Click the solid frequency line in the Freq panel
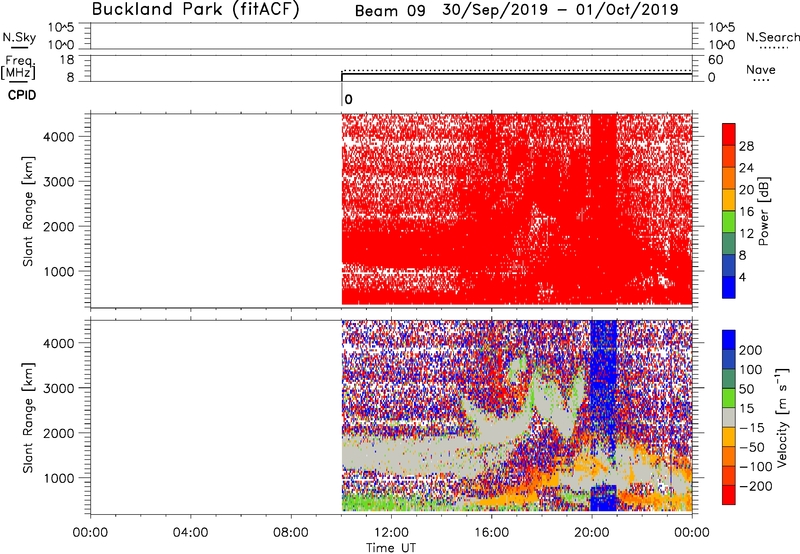This screenshot has width=800, height=554. (x=516, y=74)
